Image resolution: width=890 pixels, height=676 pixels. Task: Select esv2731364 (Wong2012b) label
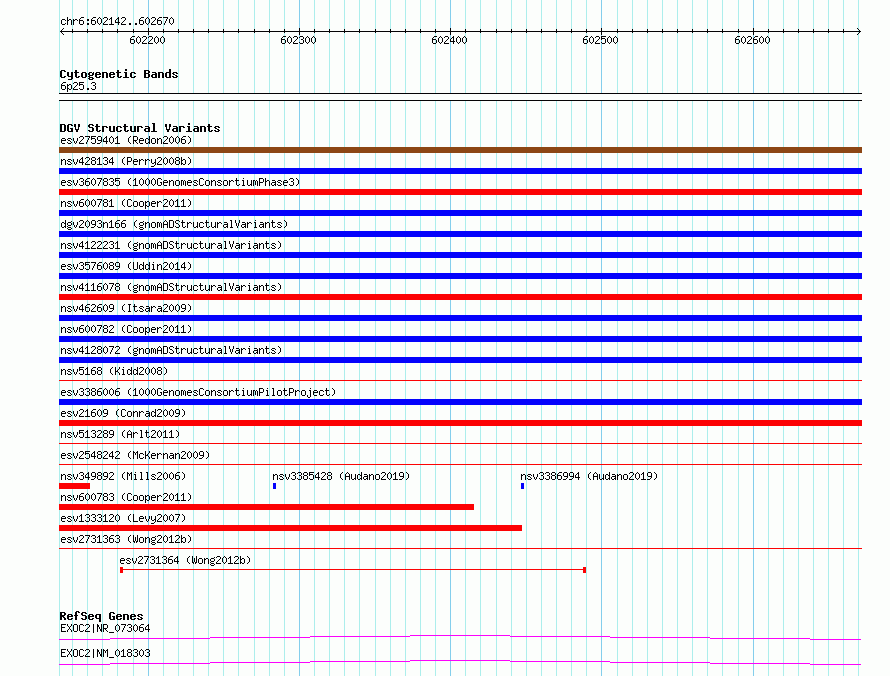[185, 560]
